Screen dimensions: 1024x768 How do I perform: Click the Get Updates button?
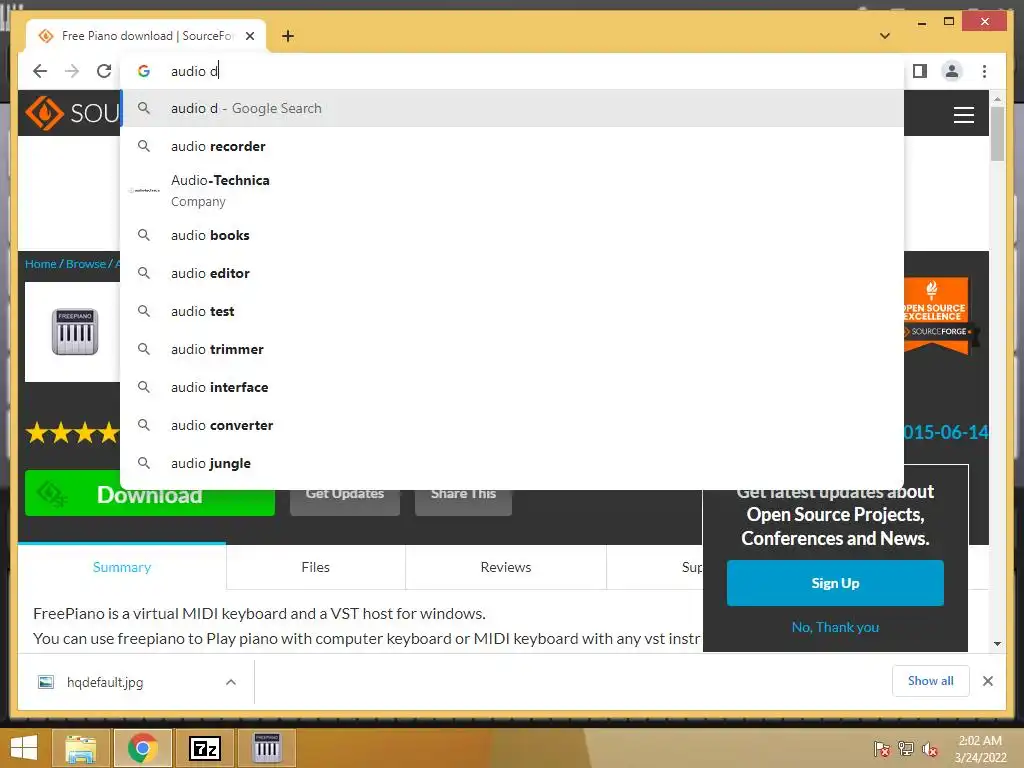[345, 498]
